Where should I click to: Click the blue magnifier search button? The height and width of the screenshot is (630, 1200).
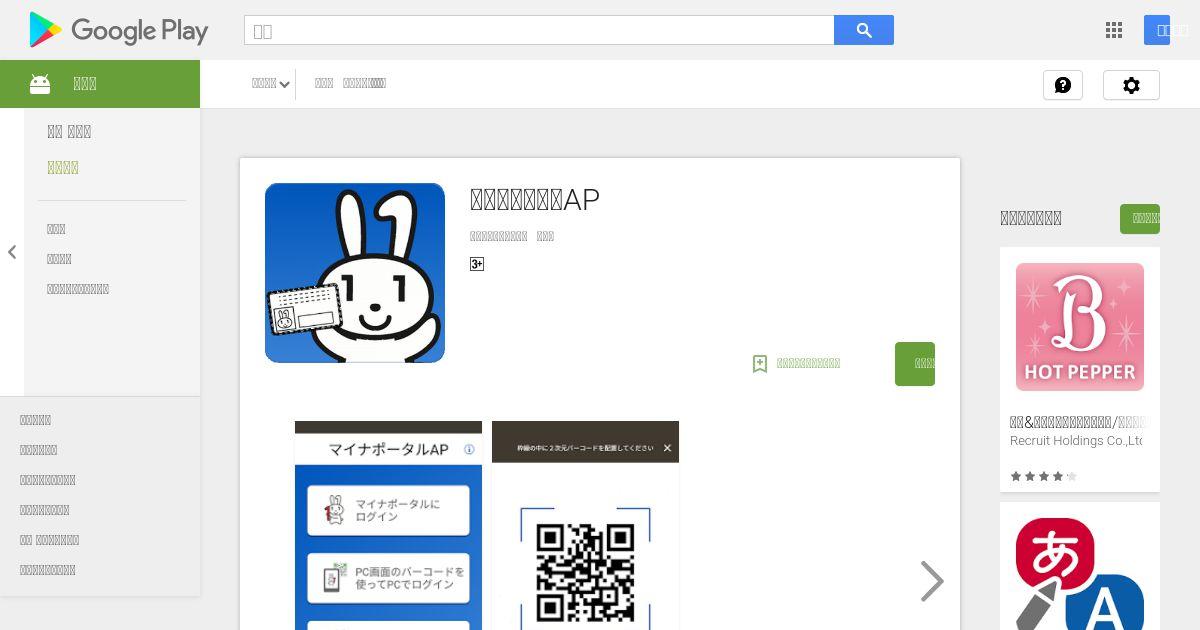(x=864, y=30)
